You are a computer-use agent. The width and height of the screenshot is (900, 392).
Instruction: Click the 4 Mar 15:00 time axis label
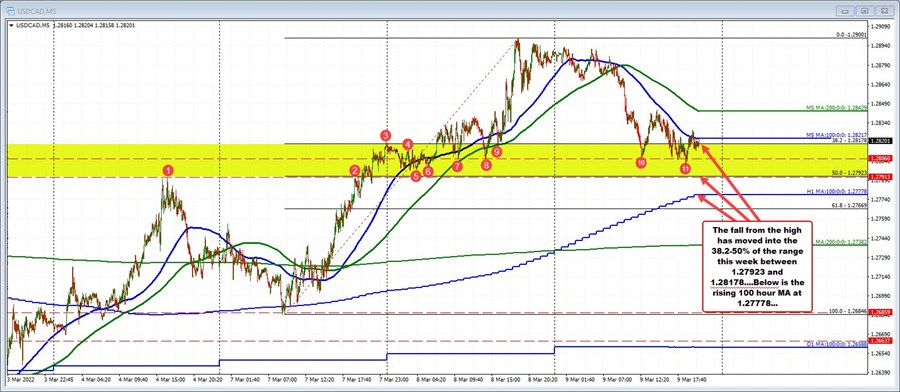(169, 380)
